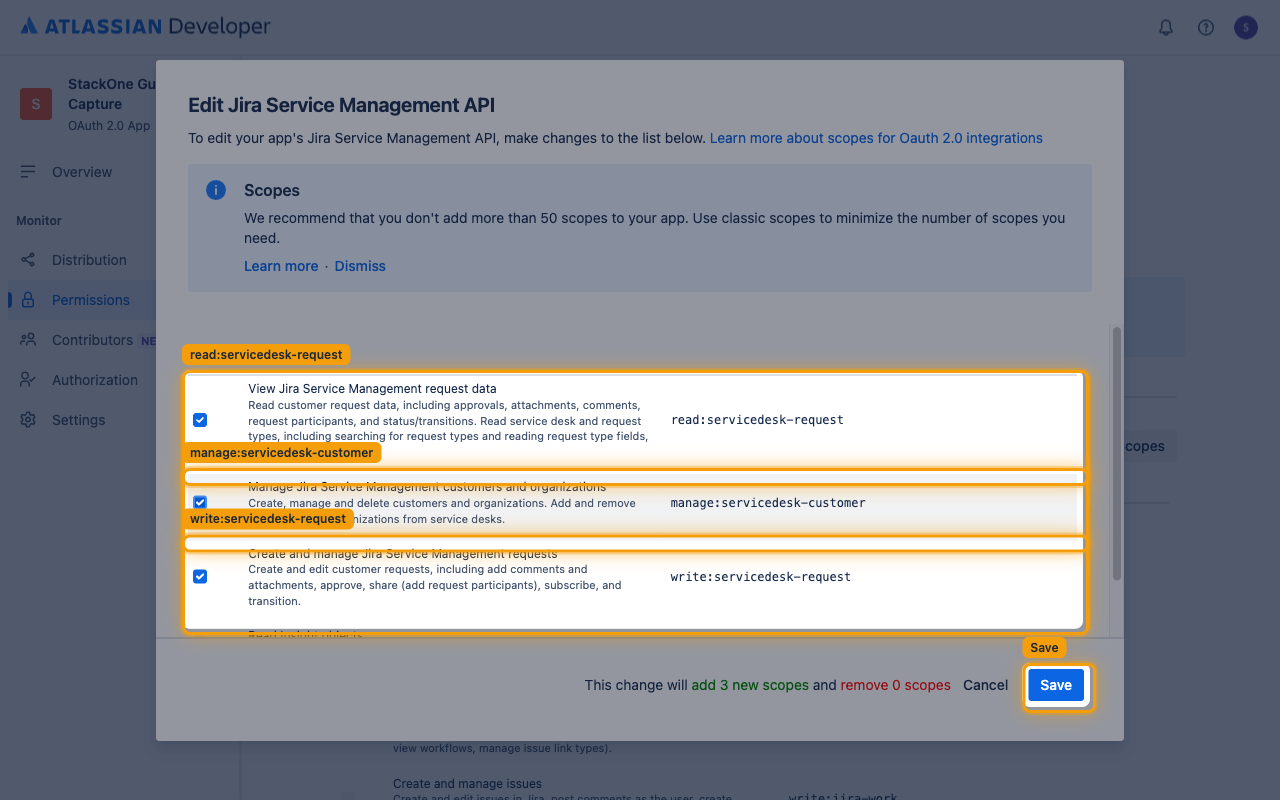Uncheck the write:servicedesk-request scope checkbox
The image size is (1280, 800).
coord(200,576)
